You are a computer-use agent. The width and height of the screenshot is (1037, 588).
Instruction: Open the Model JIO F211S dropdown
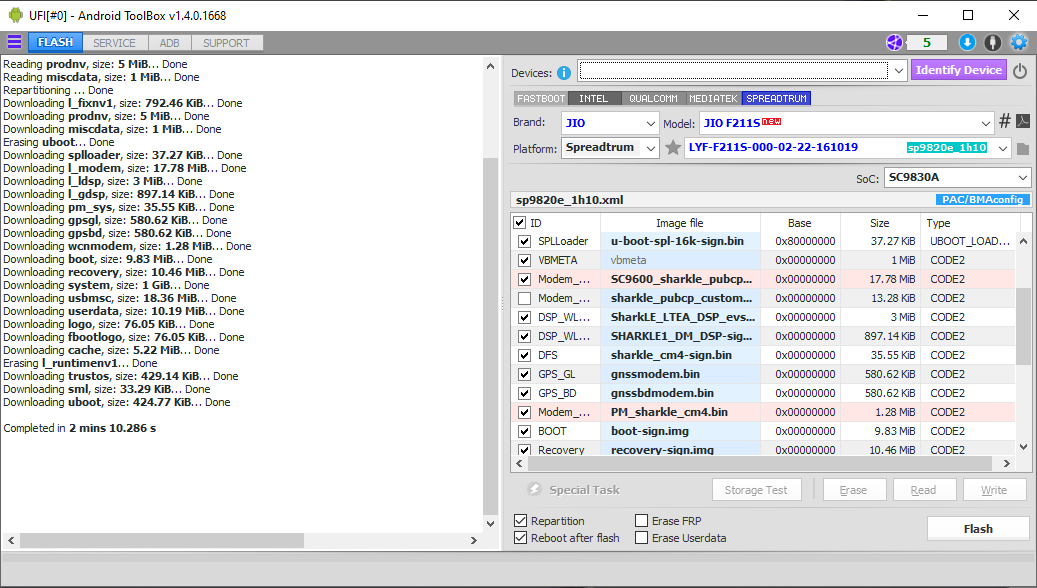pos(985,123)
